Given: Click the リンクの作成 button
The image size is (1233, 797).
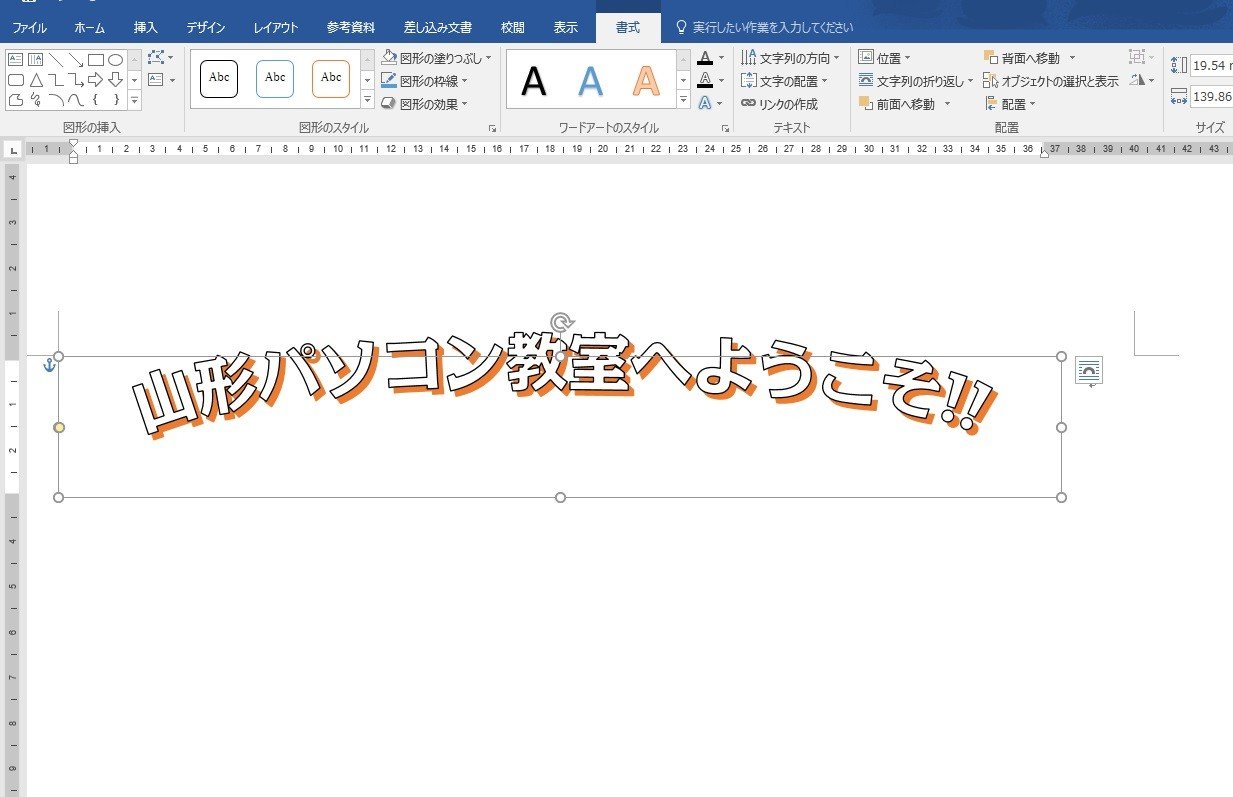Looking at the screenshot, I should click(x=780, y=104).
